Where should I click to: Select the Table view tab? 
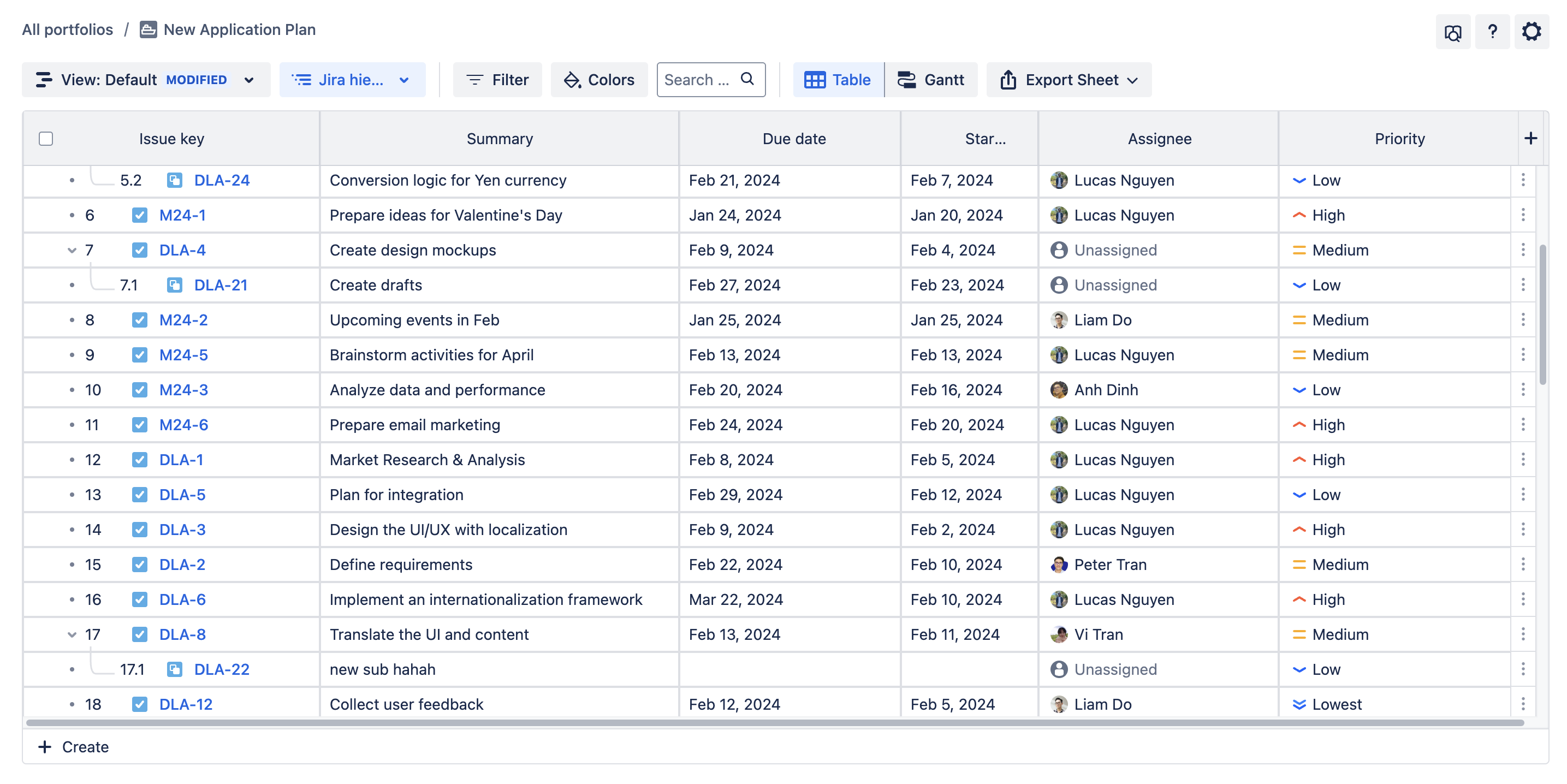pyautogui.click(x=838, y=80)
